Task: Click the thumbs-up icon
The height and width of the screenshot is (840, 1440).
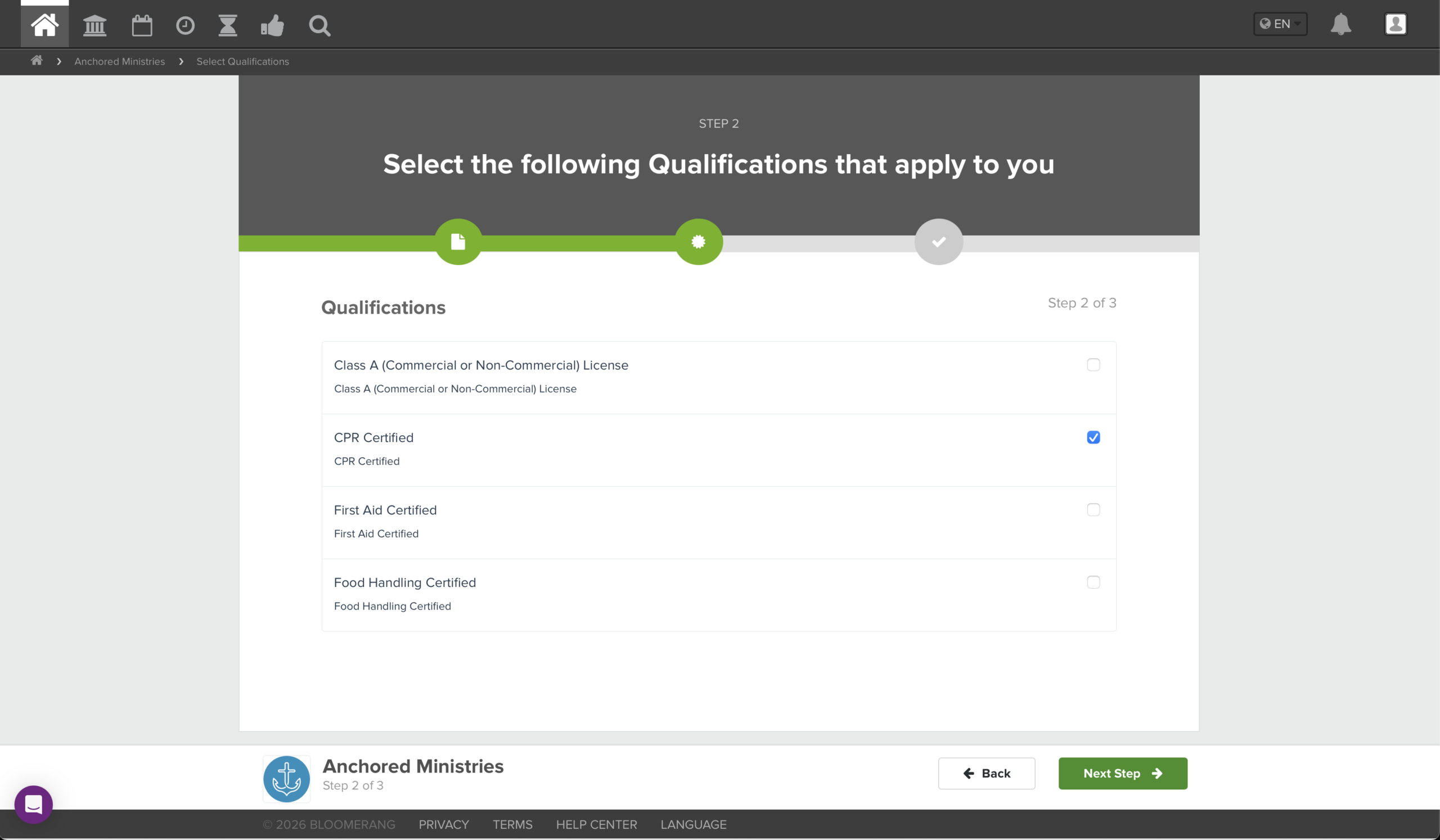Action: coord(273,25)
